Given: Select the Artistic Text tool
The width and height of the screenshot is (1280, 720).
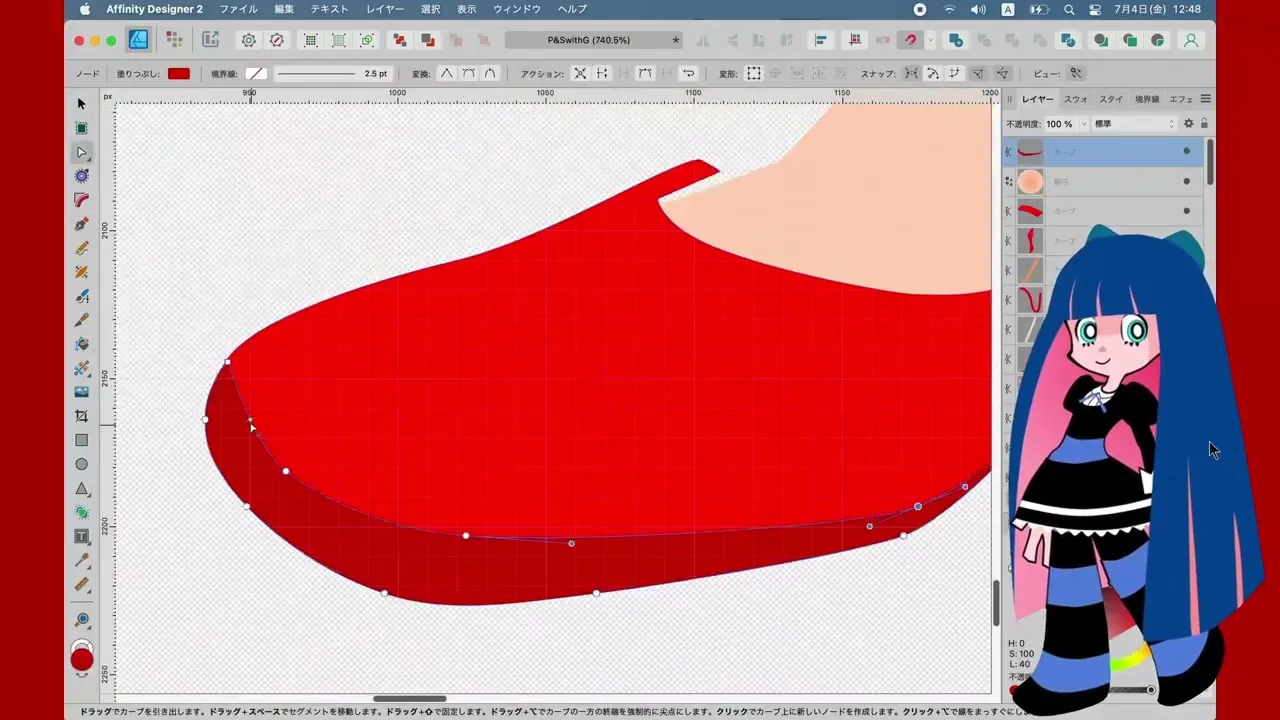Looking at the screenshot, I should coord(82,536).
